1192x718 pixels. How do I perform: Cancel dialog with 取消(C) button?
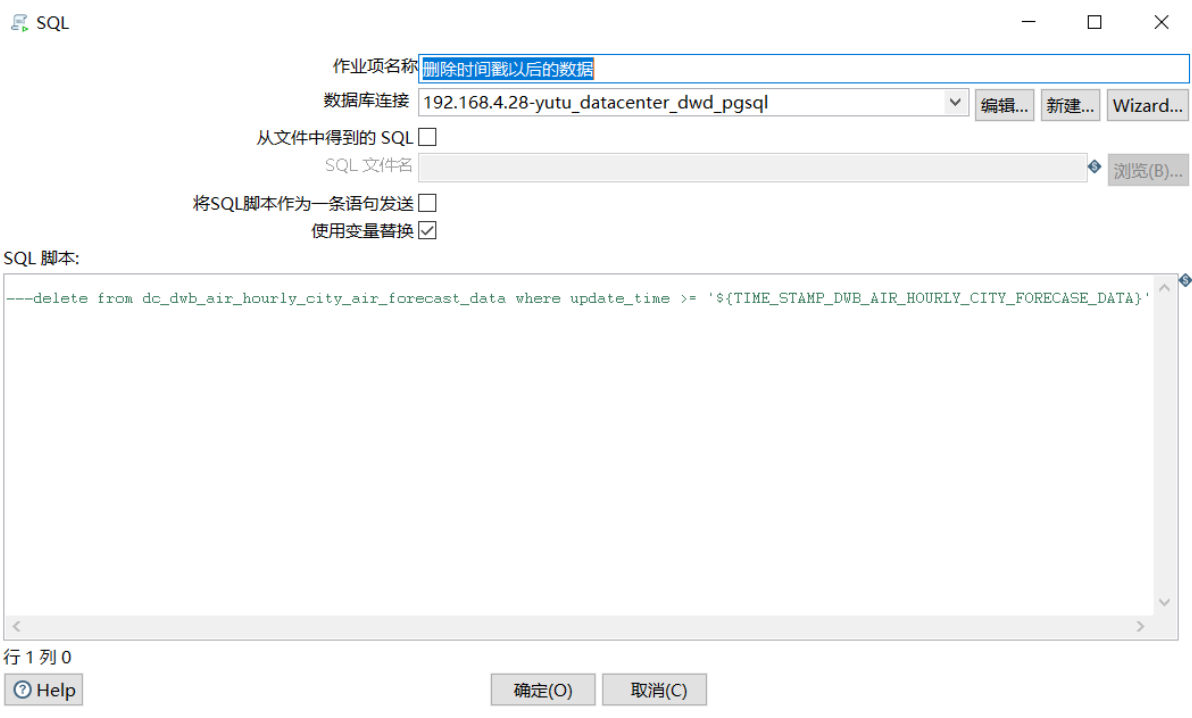[655, 690]
